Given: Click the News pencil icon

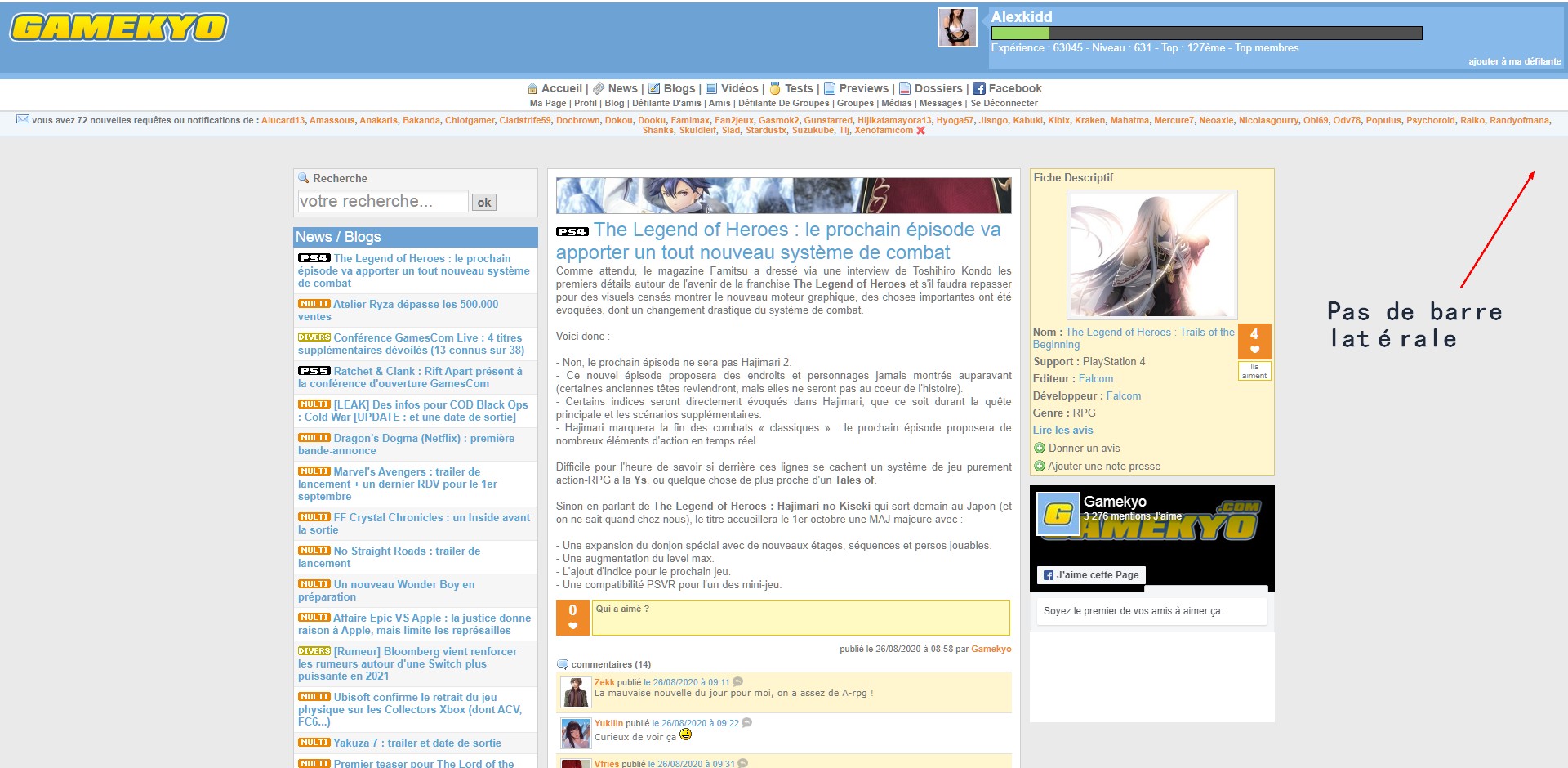Looking at the screenshot, I should tap(599, 88).
